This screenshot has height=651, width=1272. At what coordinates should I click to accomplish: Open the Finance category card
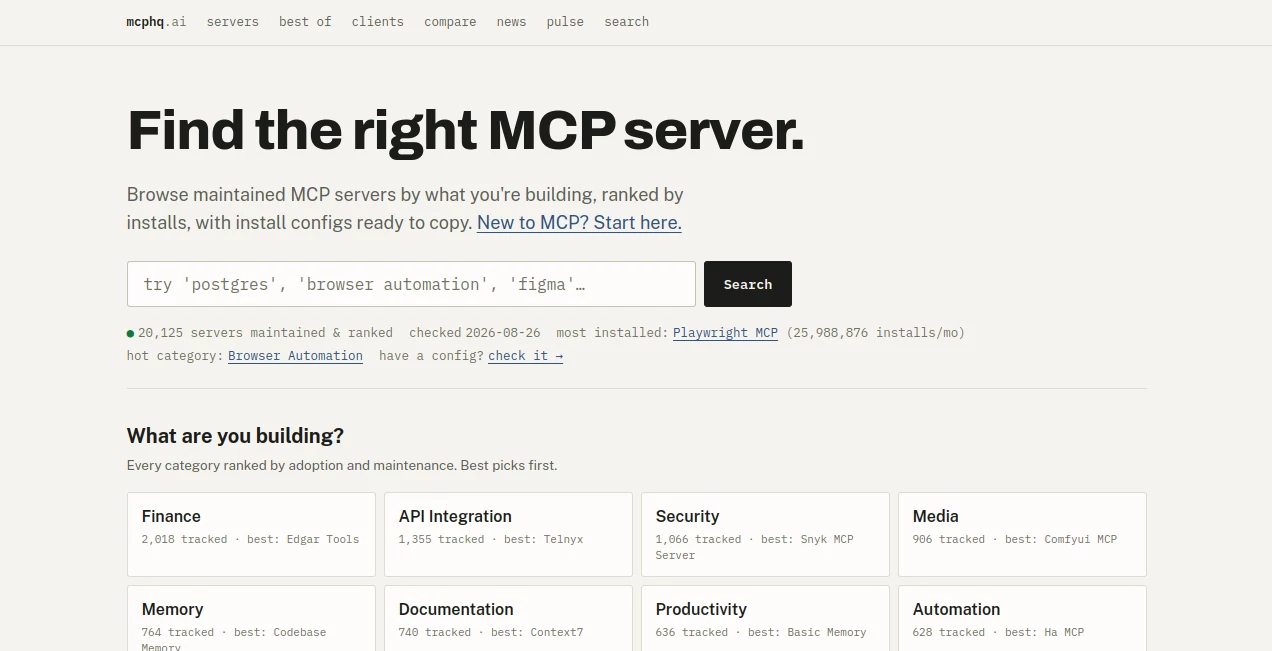pyautogui.click(x=251, y=534)
